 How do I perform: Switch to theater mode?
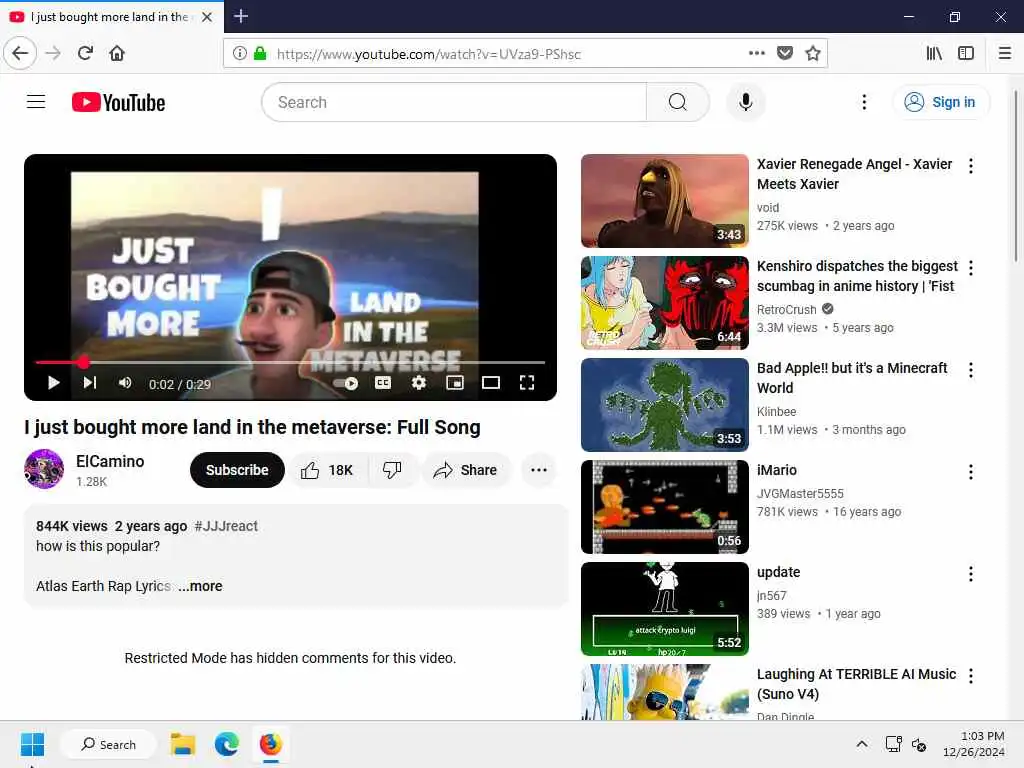tap(491, 383)
